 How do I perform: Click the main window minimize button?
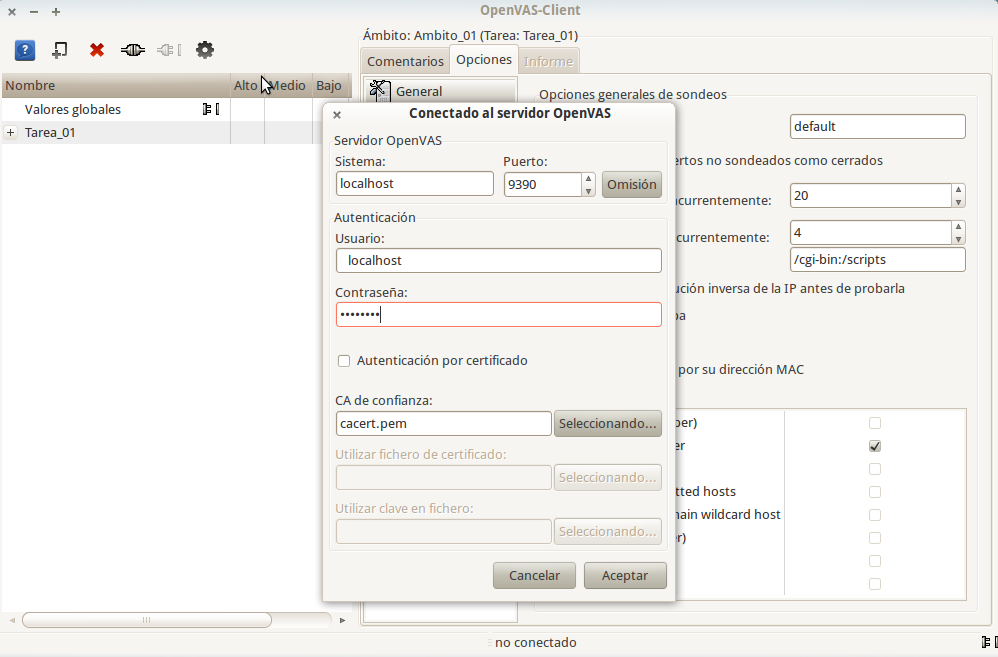point(34,11)
